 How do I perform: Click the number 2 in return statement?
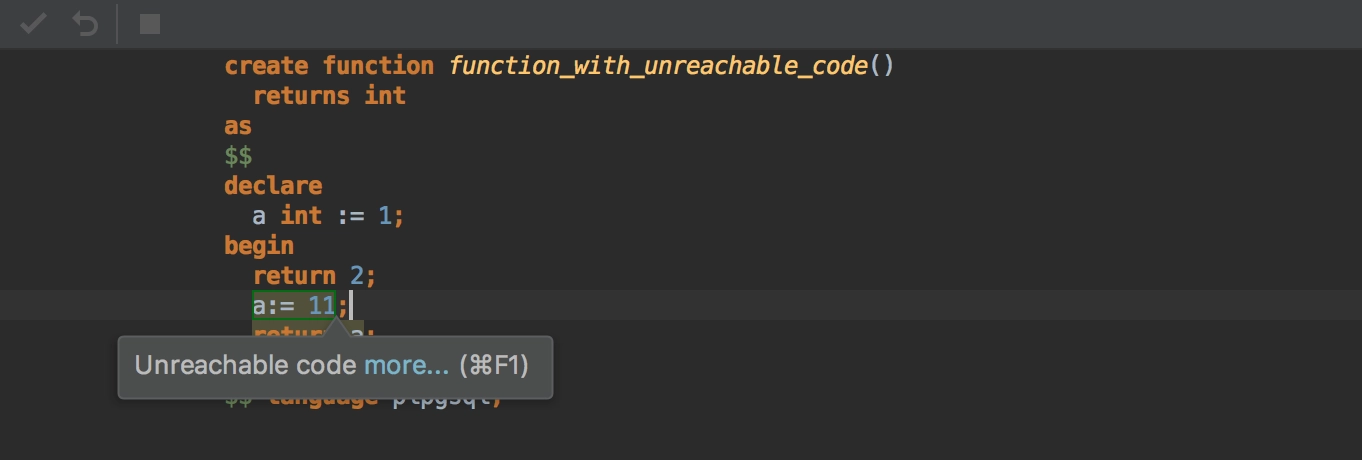[x=357, y=276]
